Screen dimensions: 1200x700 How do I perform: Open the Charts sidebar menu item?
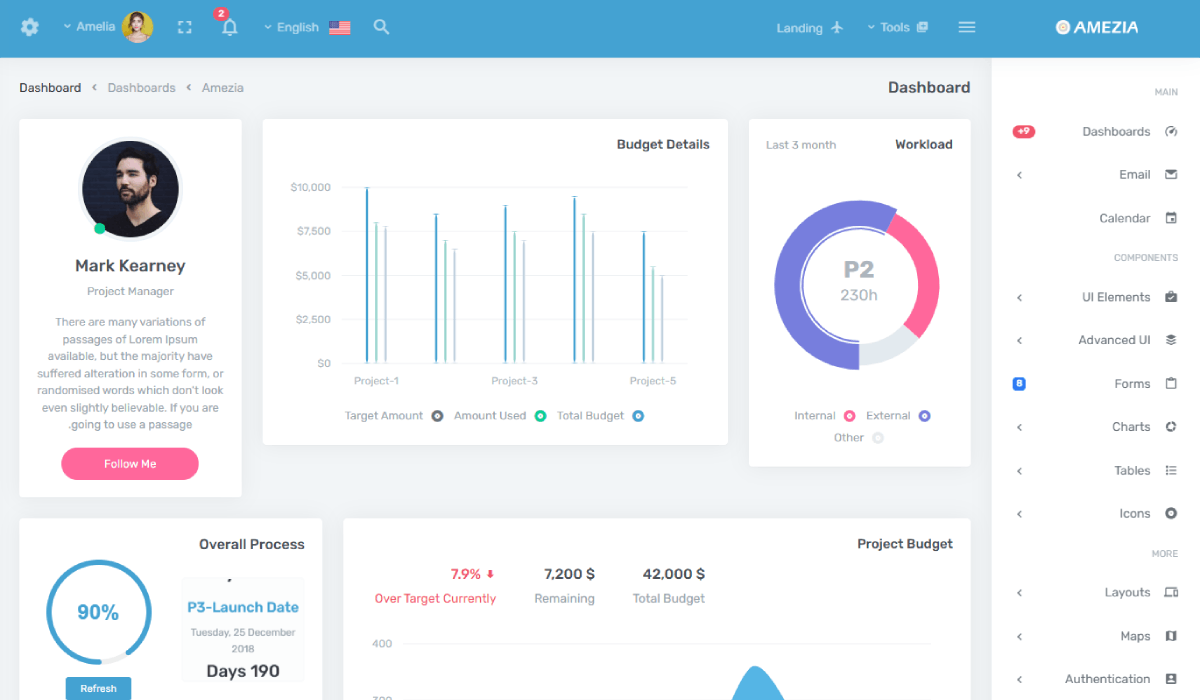tap(1131, 427)
